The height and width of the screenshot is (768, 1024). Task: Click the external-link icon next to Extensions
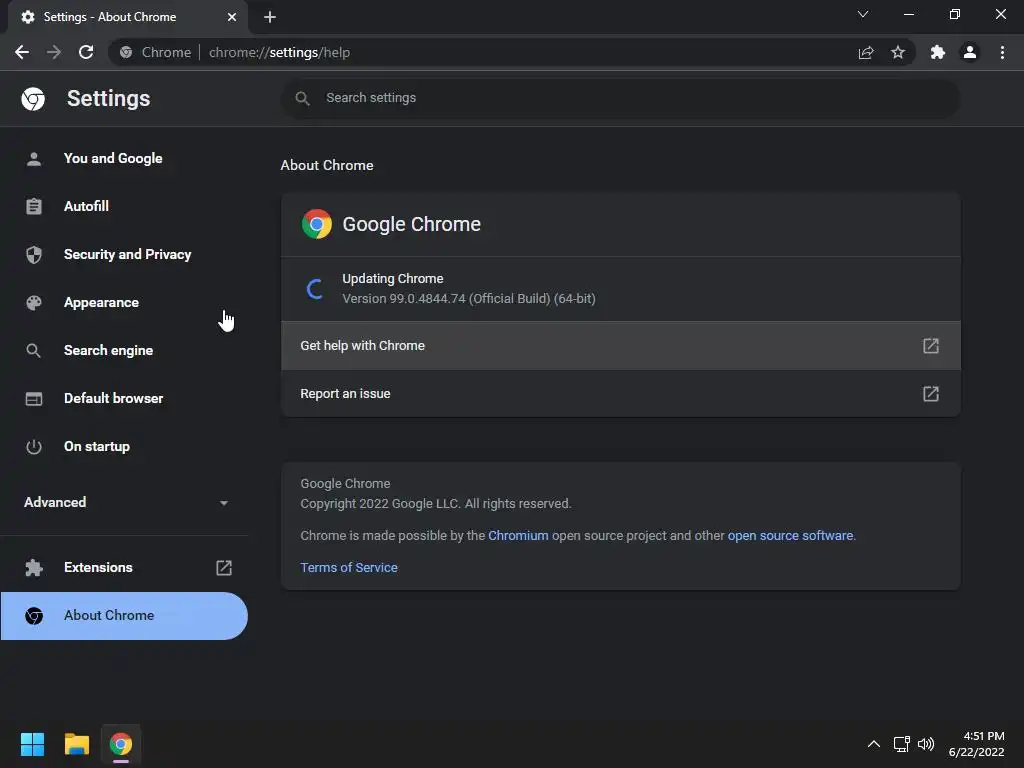[x=224, y=568]
